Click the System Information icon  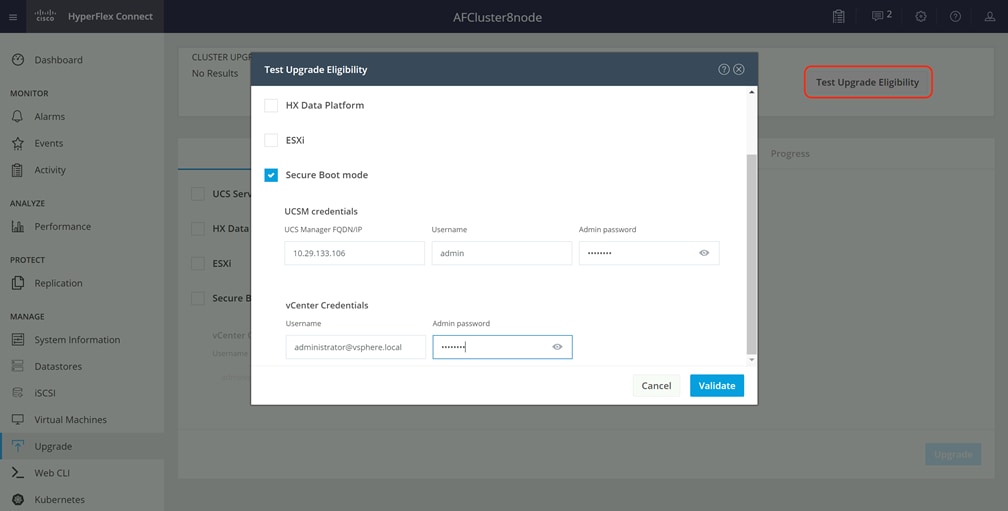pos(18,339)
